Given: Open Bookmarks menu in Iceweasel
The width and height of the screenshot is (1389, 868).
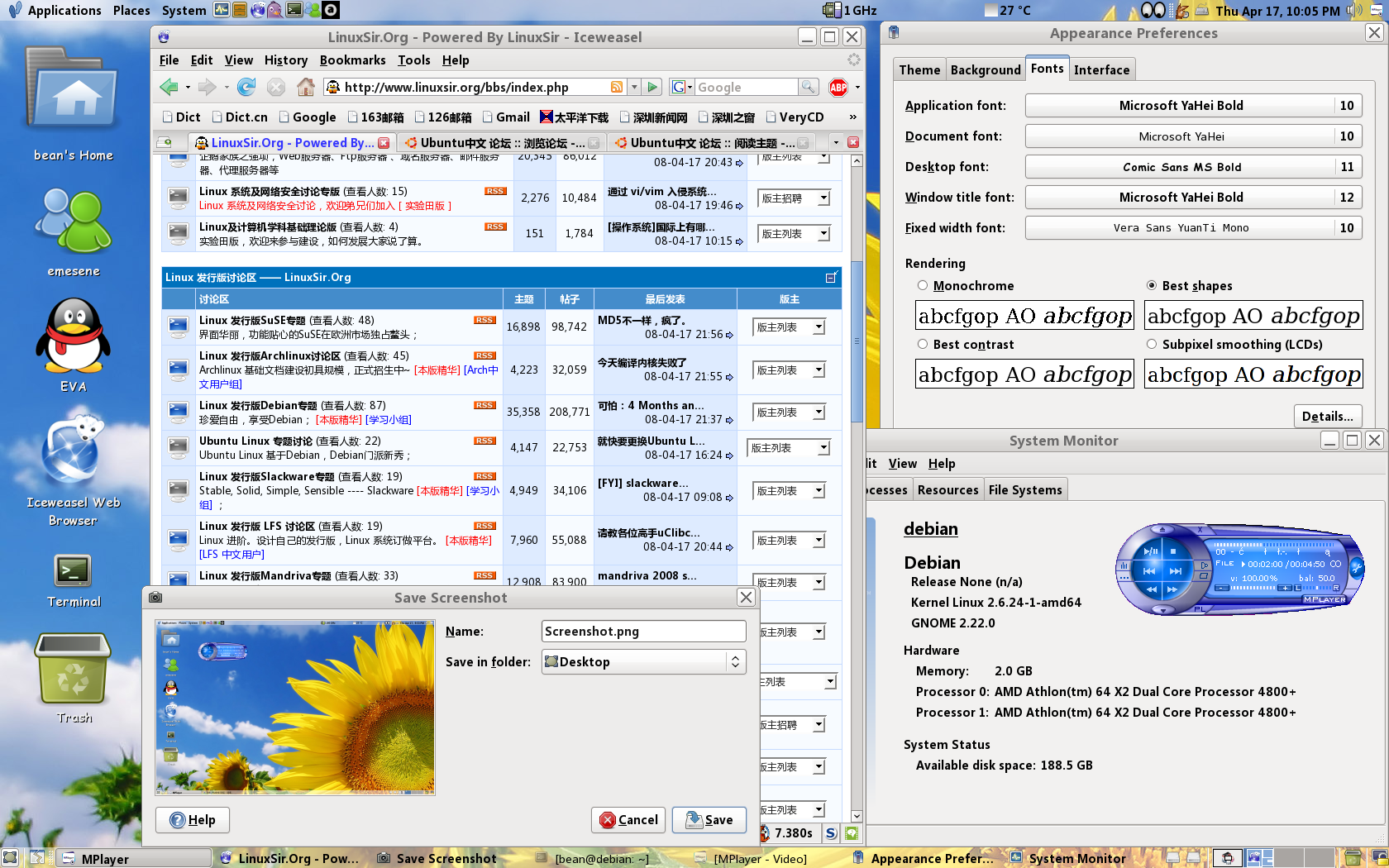Looking at the screenshot, I should [352, 60].
